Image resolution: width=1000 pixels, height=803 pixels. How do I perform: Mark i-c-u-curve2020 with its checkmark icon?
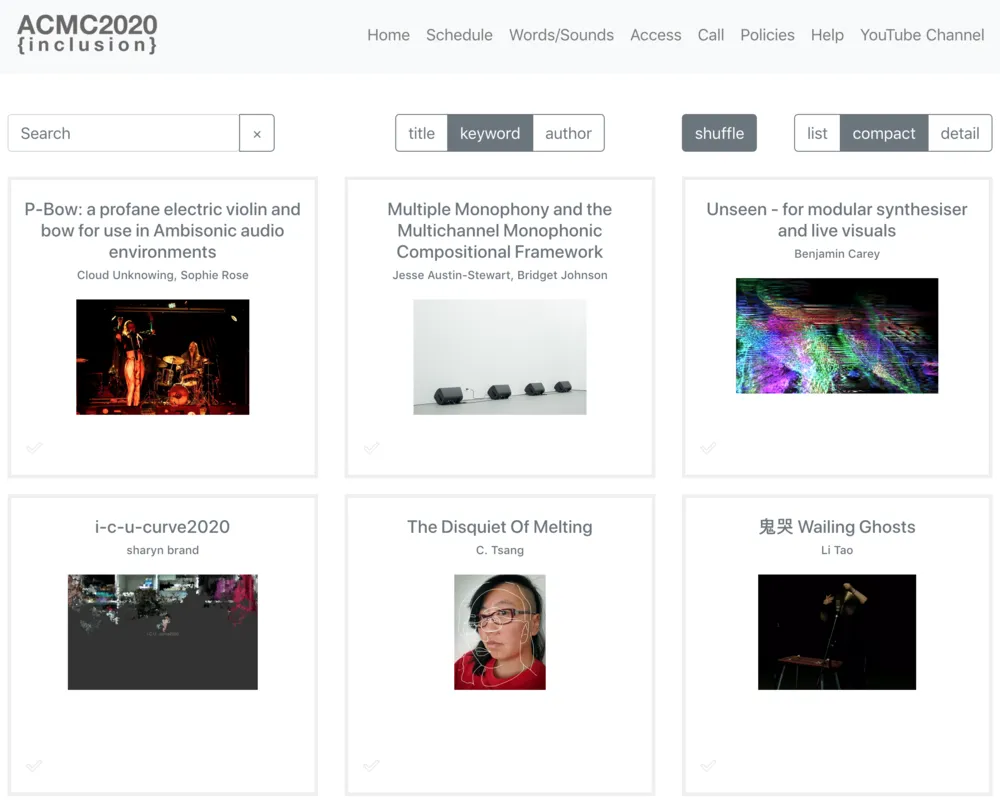(33, 766)
